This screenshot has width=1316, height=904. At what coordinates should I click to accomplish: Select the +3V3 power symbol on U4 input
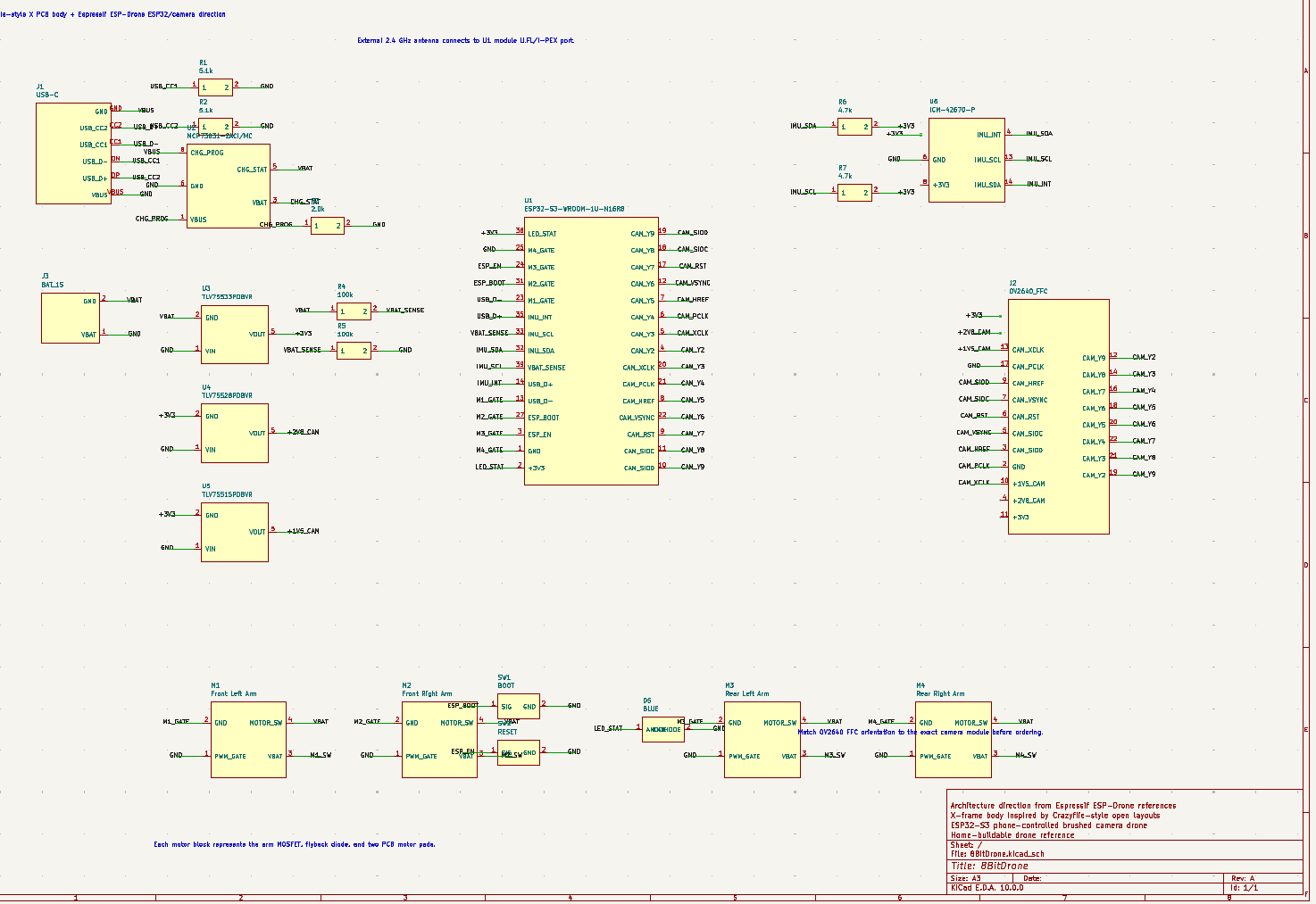[167, 414]
